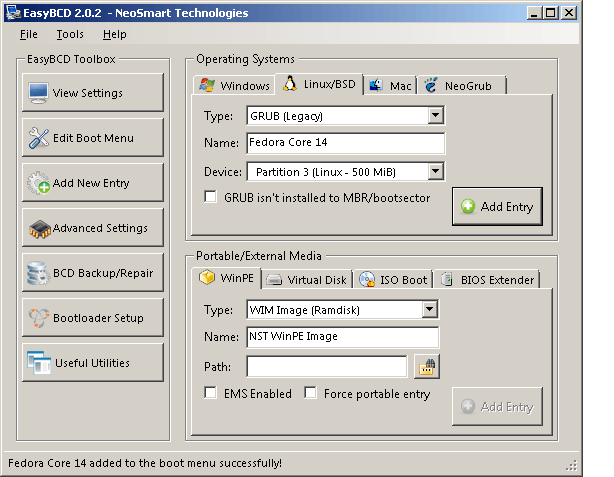Open the GRUB (Legacy) type dropdown arrow
Screen dimensions: 614x477
(435, 116)
